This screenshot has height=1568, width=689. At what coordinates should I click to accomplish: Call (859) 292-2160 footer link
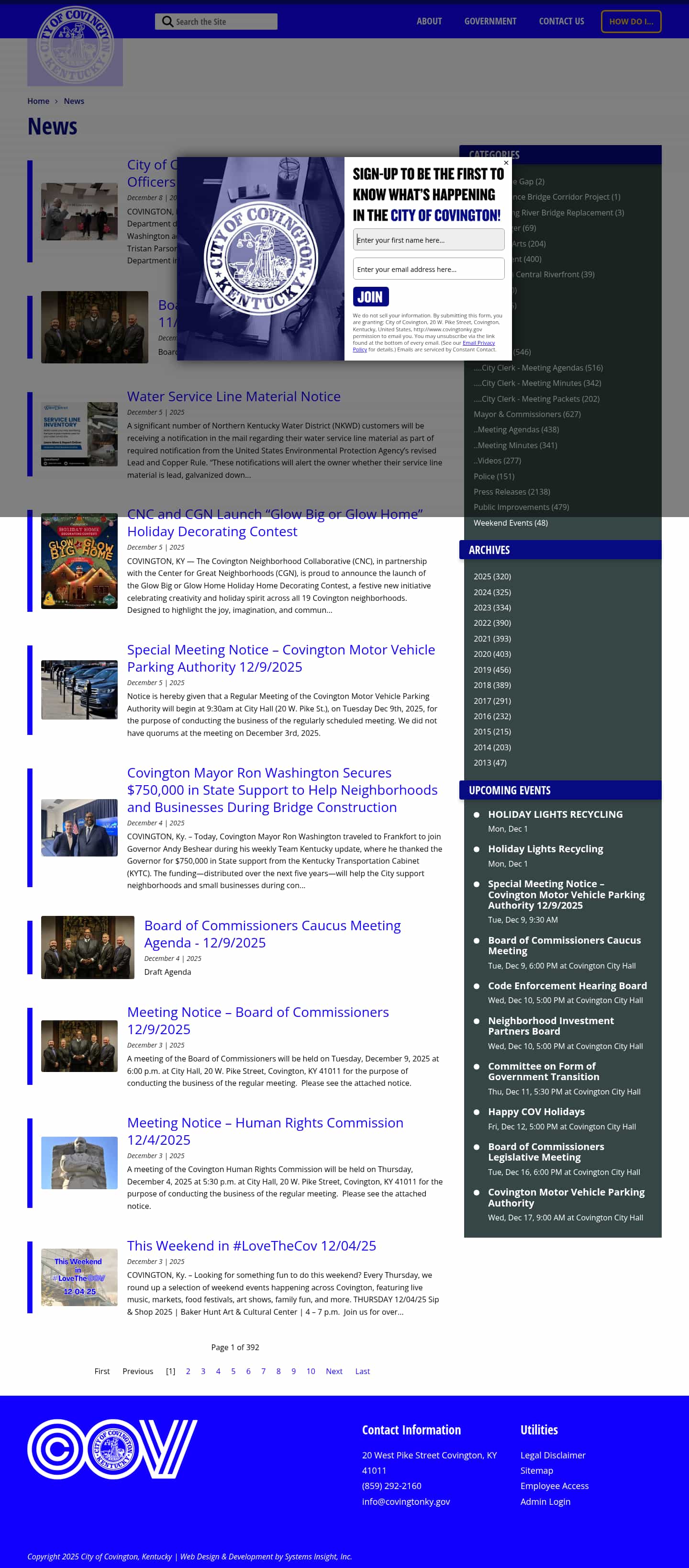click(x=391, y=1486)
